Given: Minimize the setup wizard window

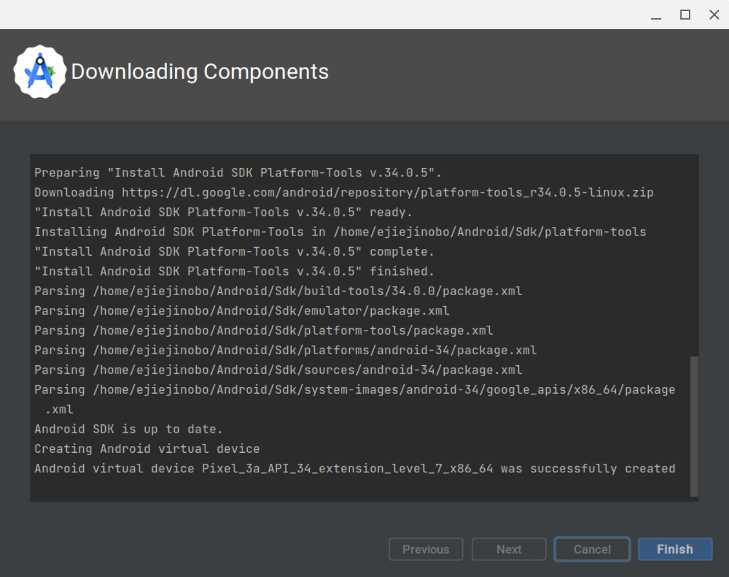Looking at the screenshot, I should (x=656, y=15).
